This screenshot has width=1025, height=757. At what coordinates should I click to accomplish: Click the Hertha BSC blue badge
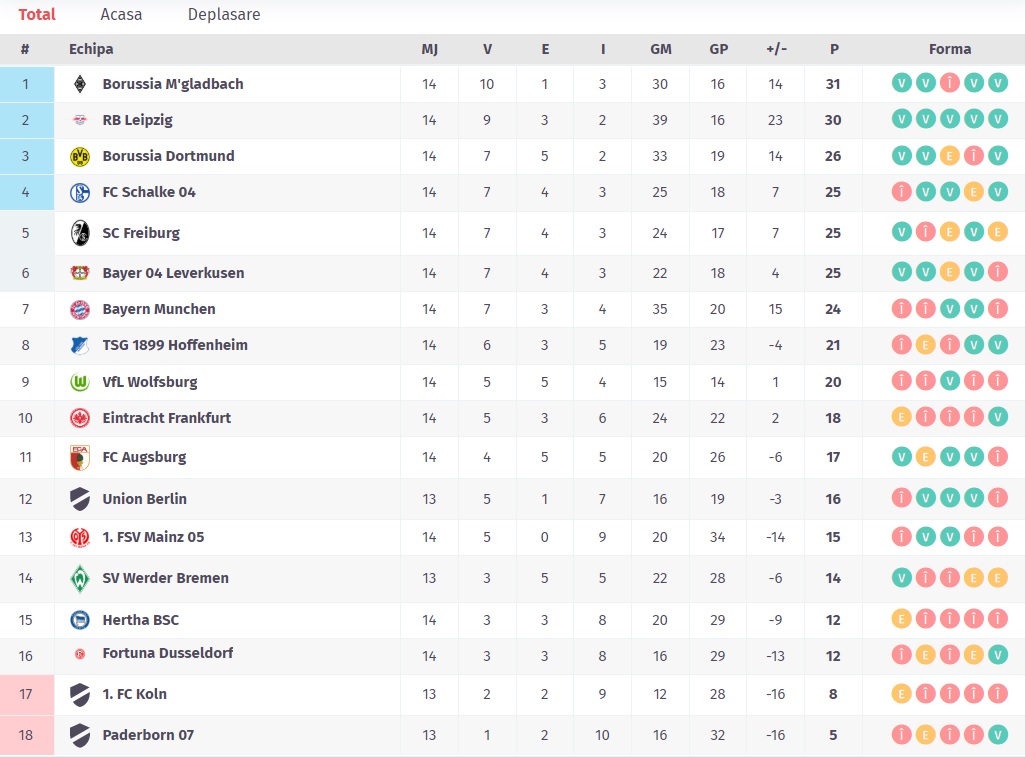(x=80, y=620)
